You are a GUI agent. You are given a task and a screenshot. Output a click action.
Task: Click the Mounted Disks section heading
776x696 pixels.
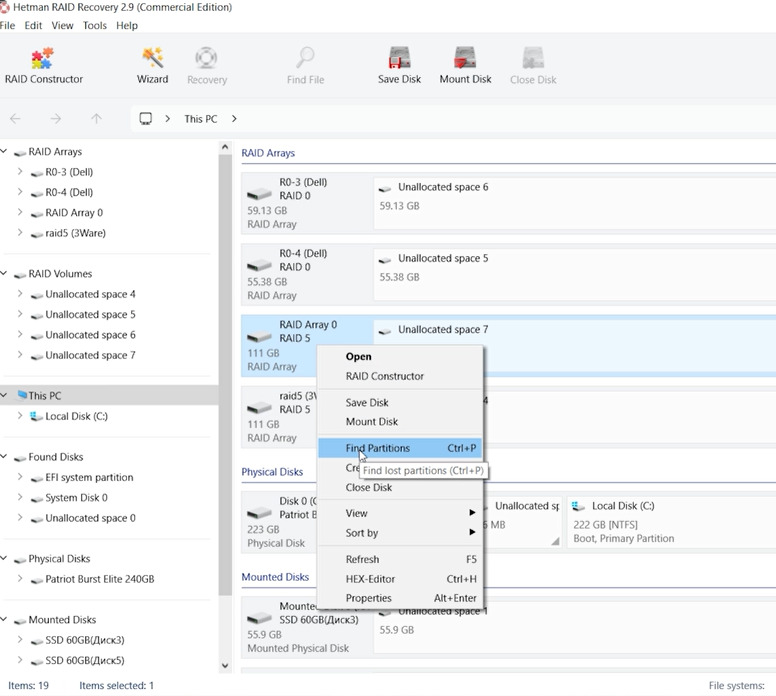(275, 577)
